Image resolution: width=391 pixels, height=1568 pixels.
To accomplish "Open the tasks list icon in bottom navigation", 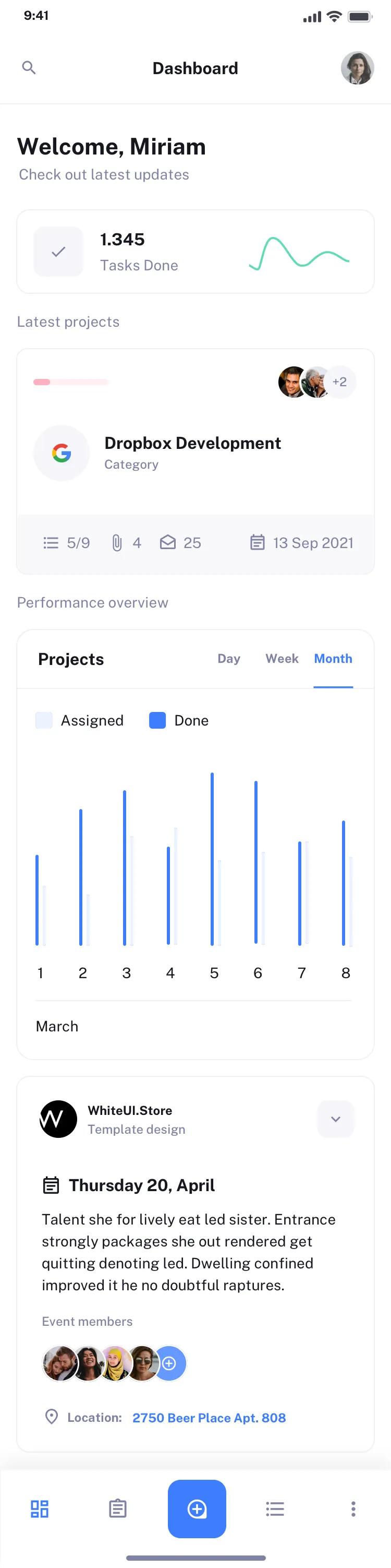I will coord(275,1509).
